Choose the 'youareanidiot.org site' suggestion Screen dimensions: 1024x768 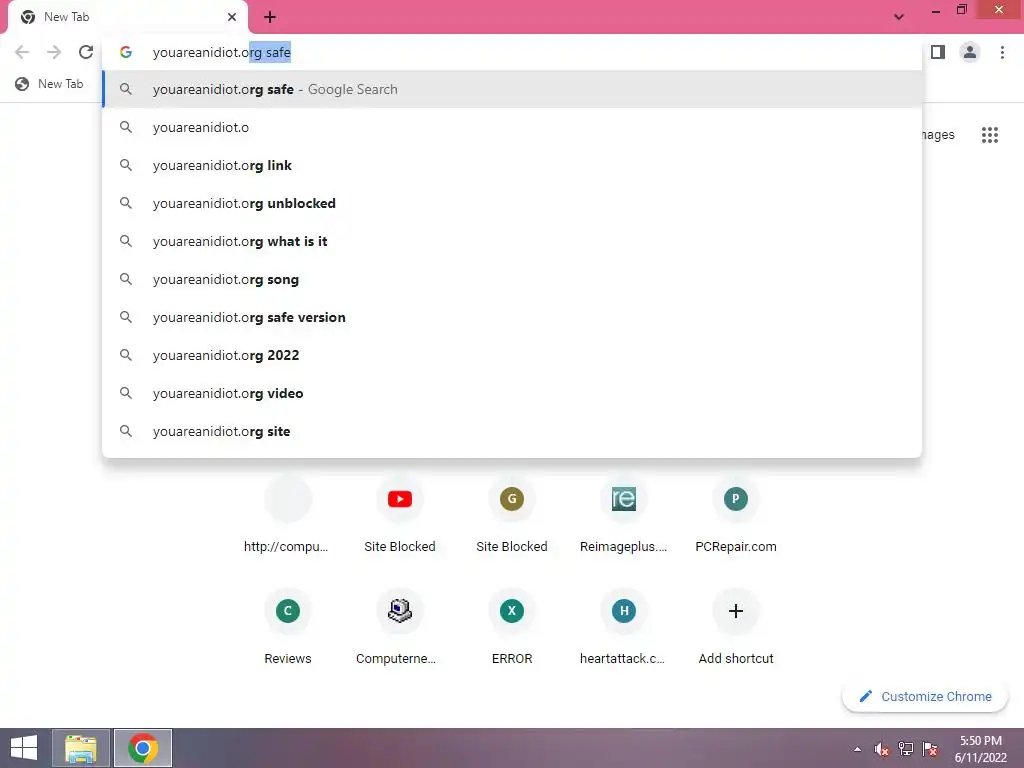coord(512,431)
